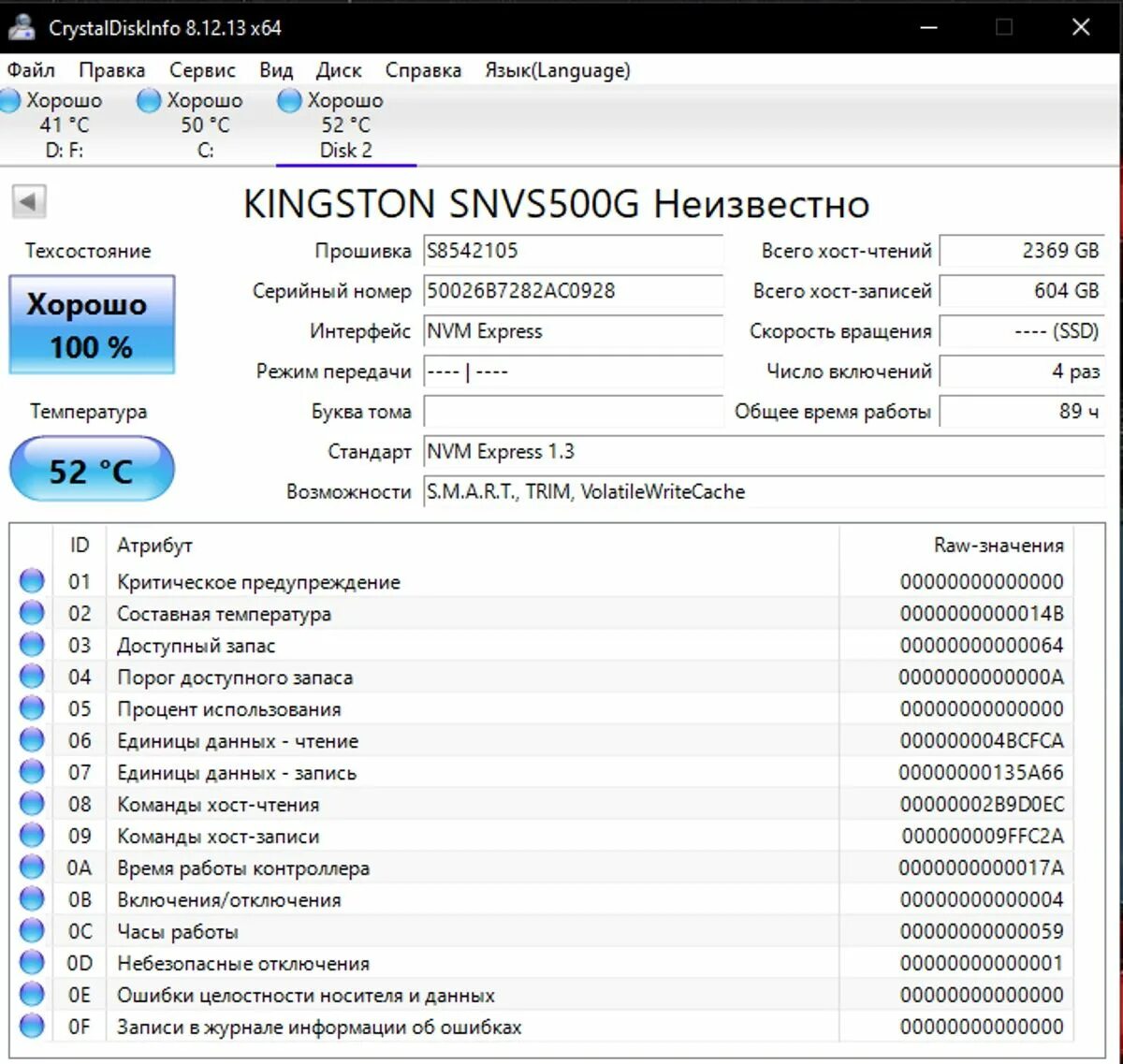Viewport: 1123px width, 1064px height.
Task: Click status orb for attribute 01
Action: [32, 581]
